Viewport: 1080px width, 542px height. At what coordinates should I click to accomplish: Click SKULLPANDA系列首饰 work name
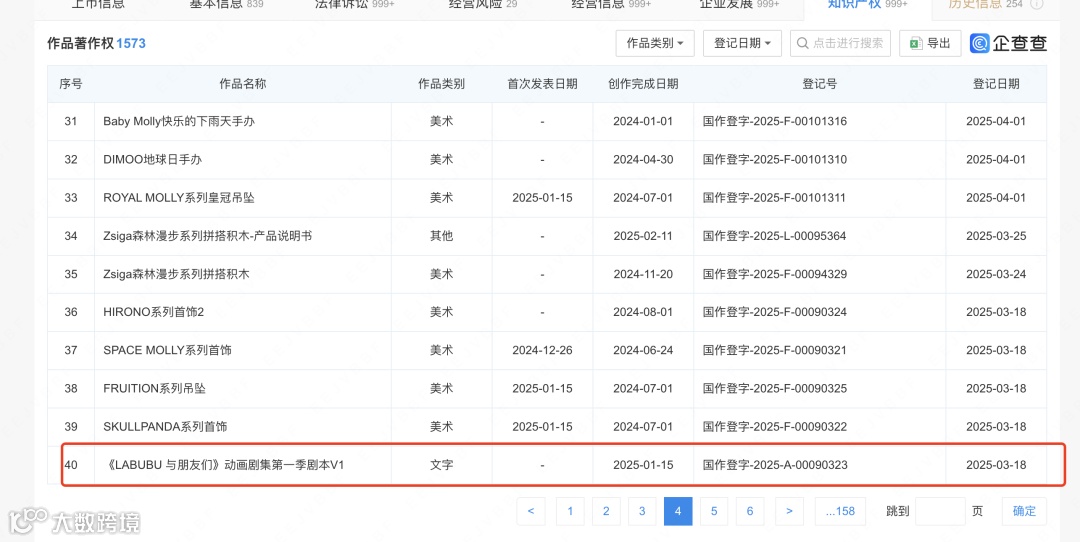[165, 426]
